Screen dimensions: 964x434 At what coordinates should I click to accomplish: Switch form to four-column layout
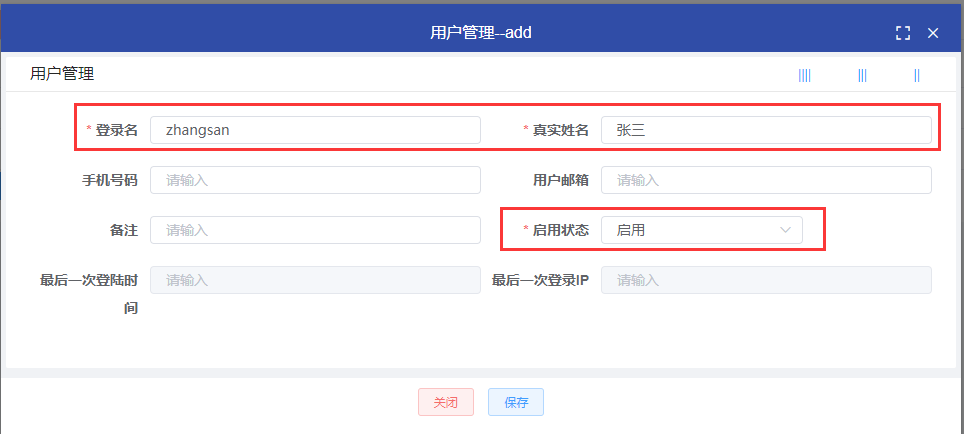click(804, 75)
